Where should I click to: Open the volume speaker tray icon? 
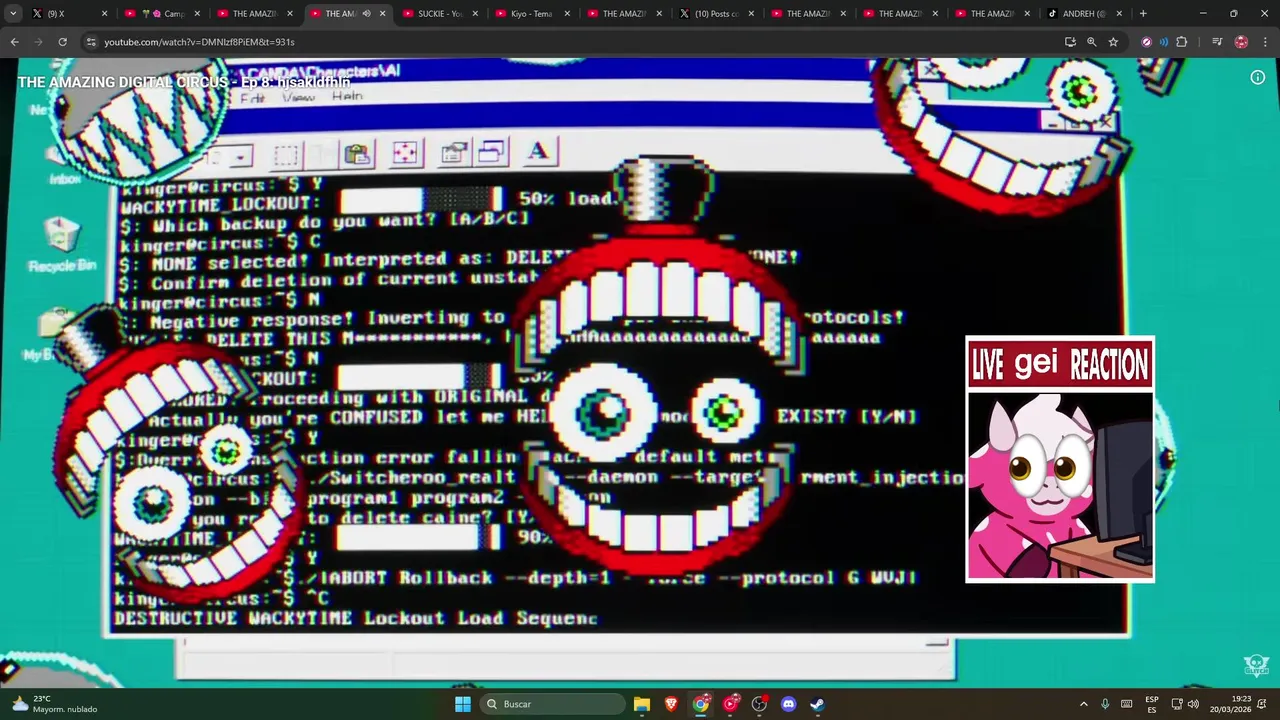1193,704
